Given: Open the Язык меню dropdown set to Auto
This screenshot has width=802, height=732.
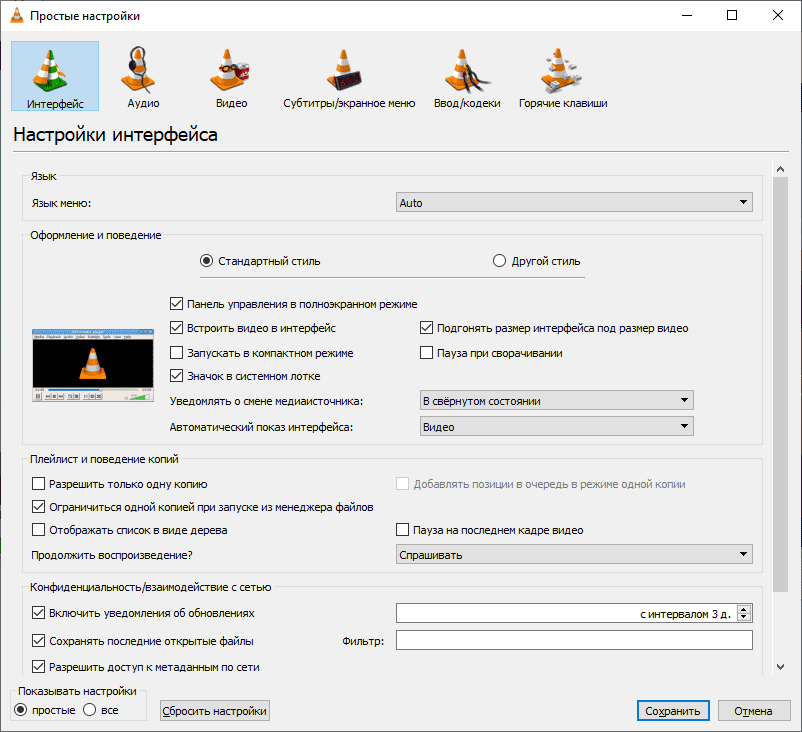Looking at the screenshot, I should [x=574, y=203].
